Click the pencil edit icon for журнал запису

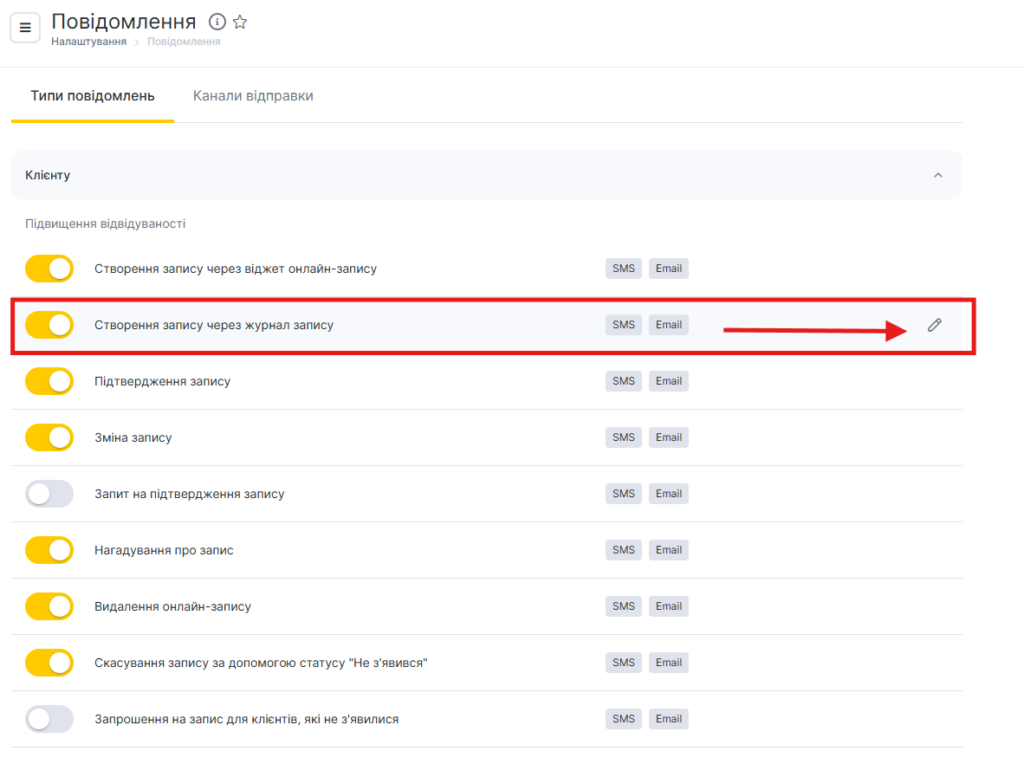[934, 325]
